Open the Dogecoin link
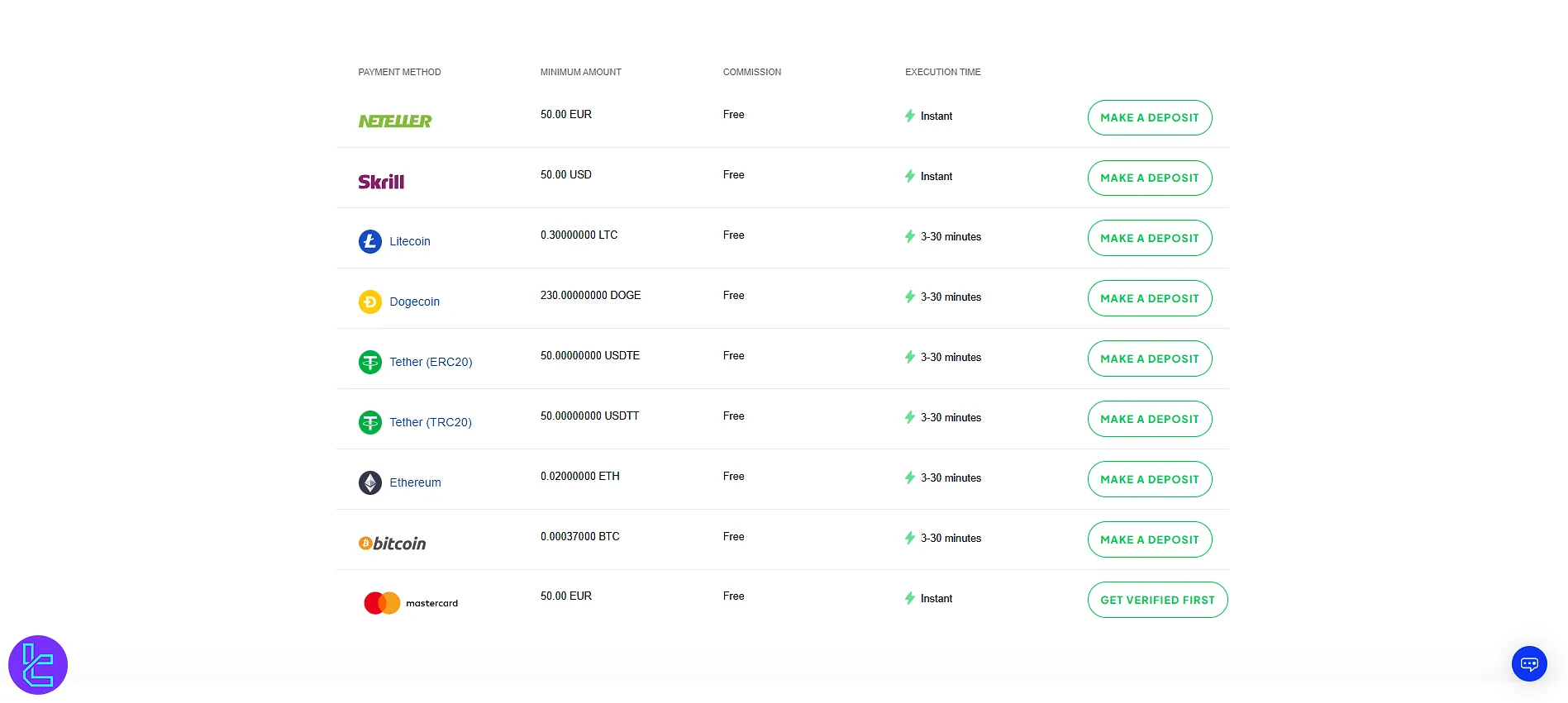 pos(414,302)
